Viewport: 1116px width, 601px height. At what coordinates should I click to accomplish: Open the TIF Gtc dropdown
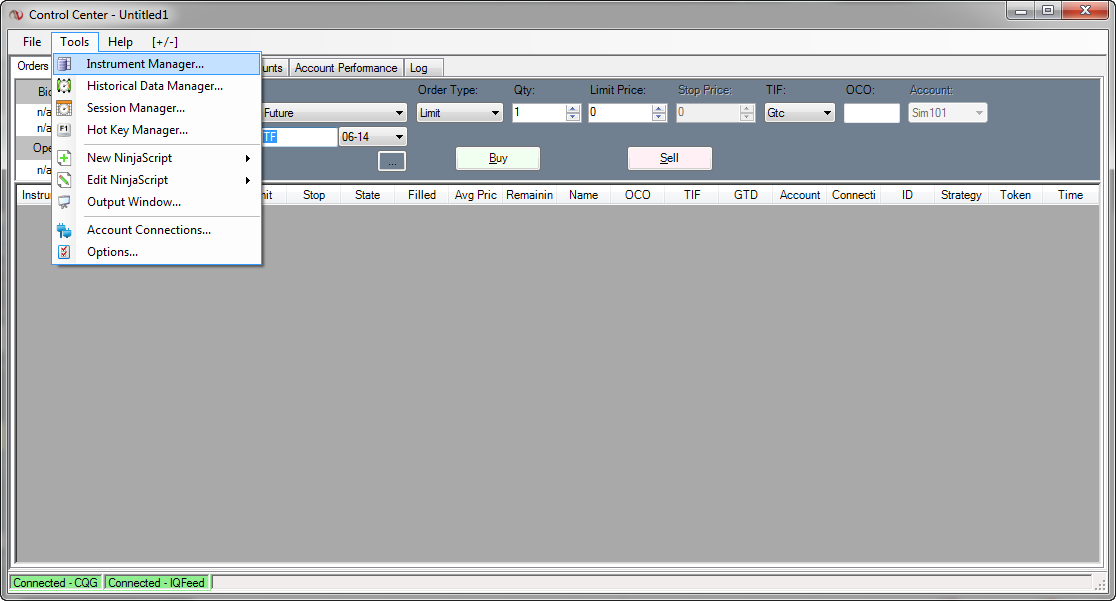point(800,113)
